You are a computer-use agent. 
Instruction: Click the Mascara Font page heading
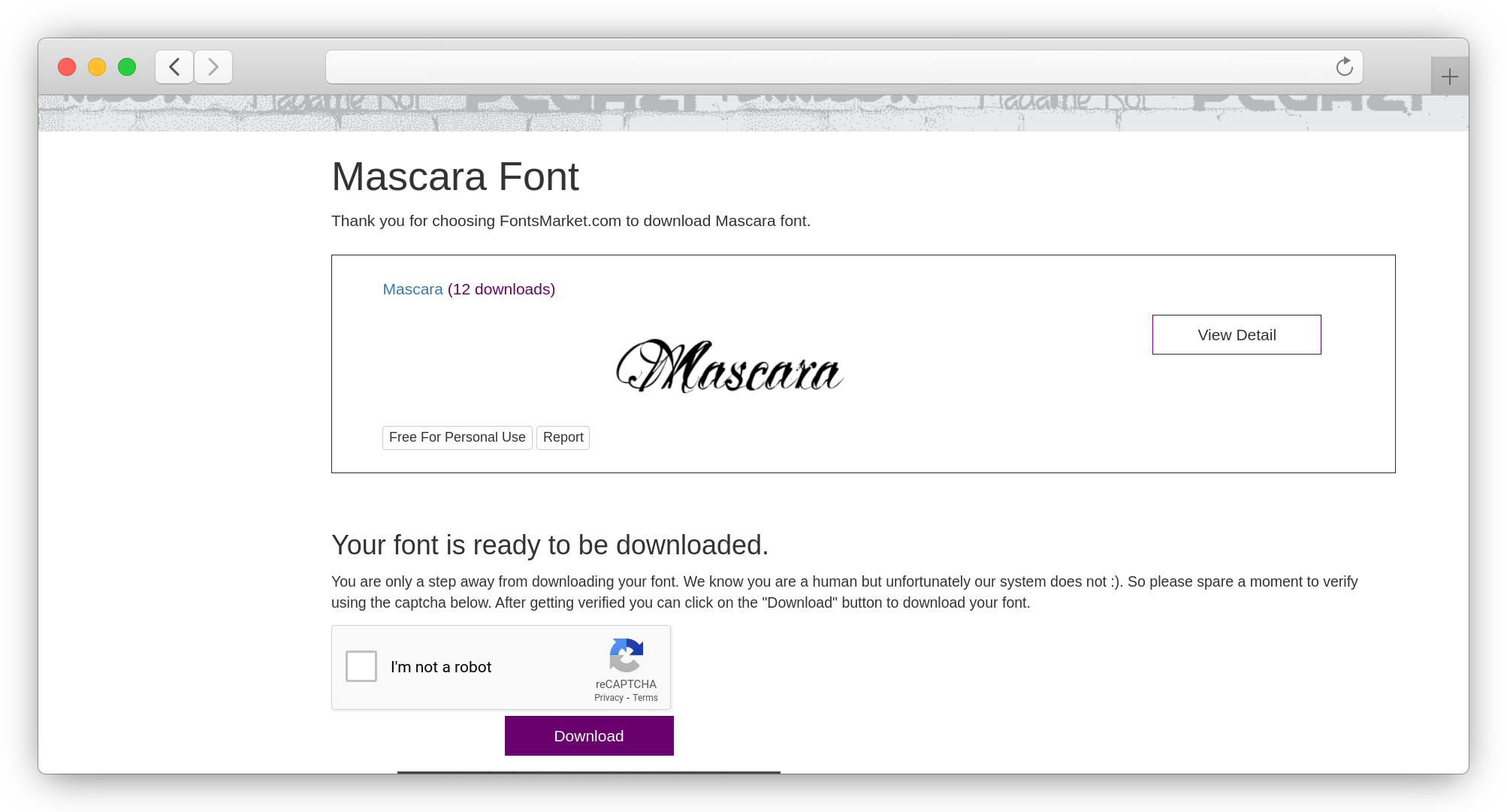click(x=455, y=177)
